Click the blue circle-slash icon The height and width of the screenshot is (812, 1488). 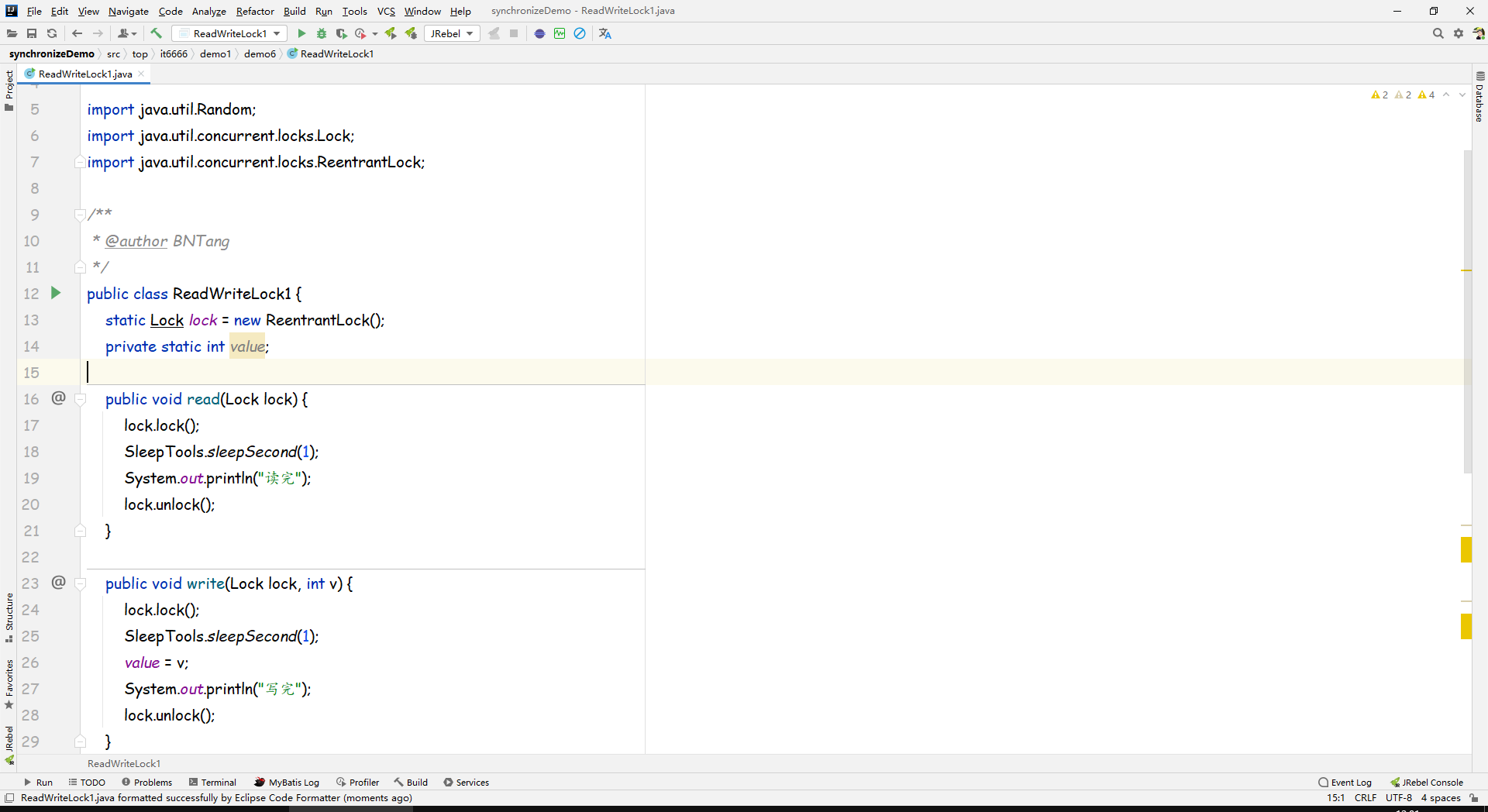[x=580, y=33]
